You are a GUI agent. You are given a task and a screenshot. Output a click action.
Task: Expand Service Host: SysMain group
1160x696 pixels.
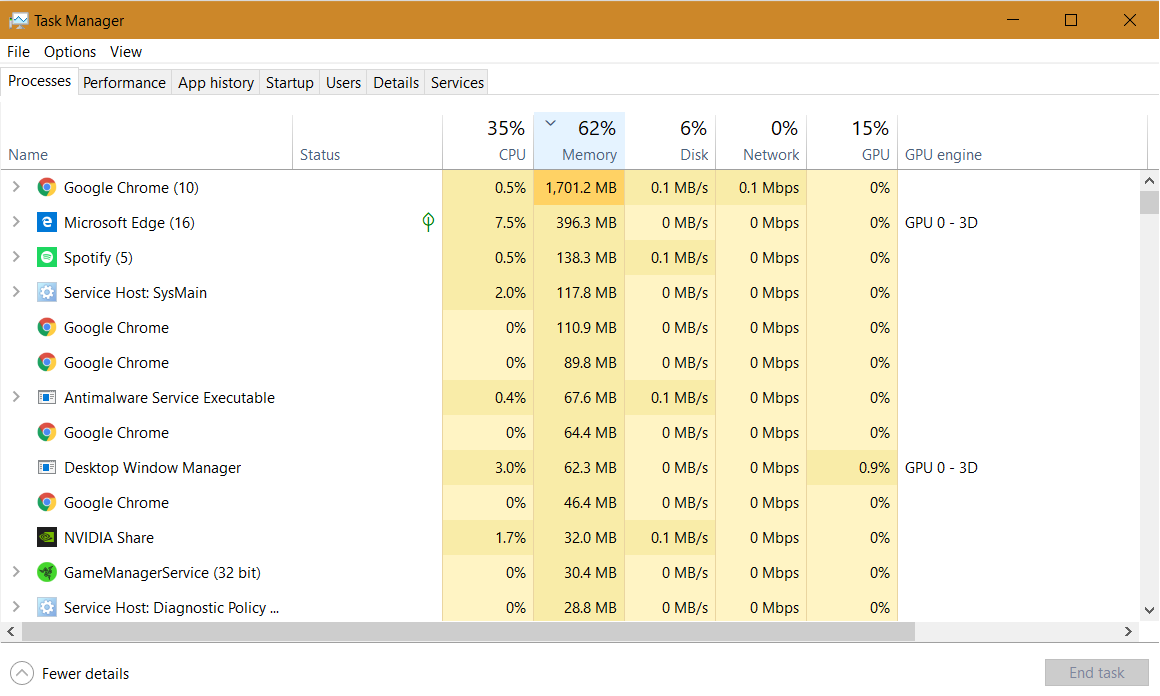tap(16, 292)
